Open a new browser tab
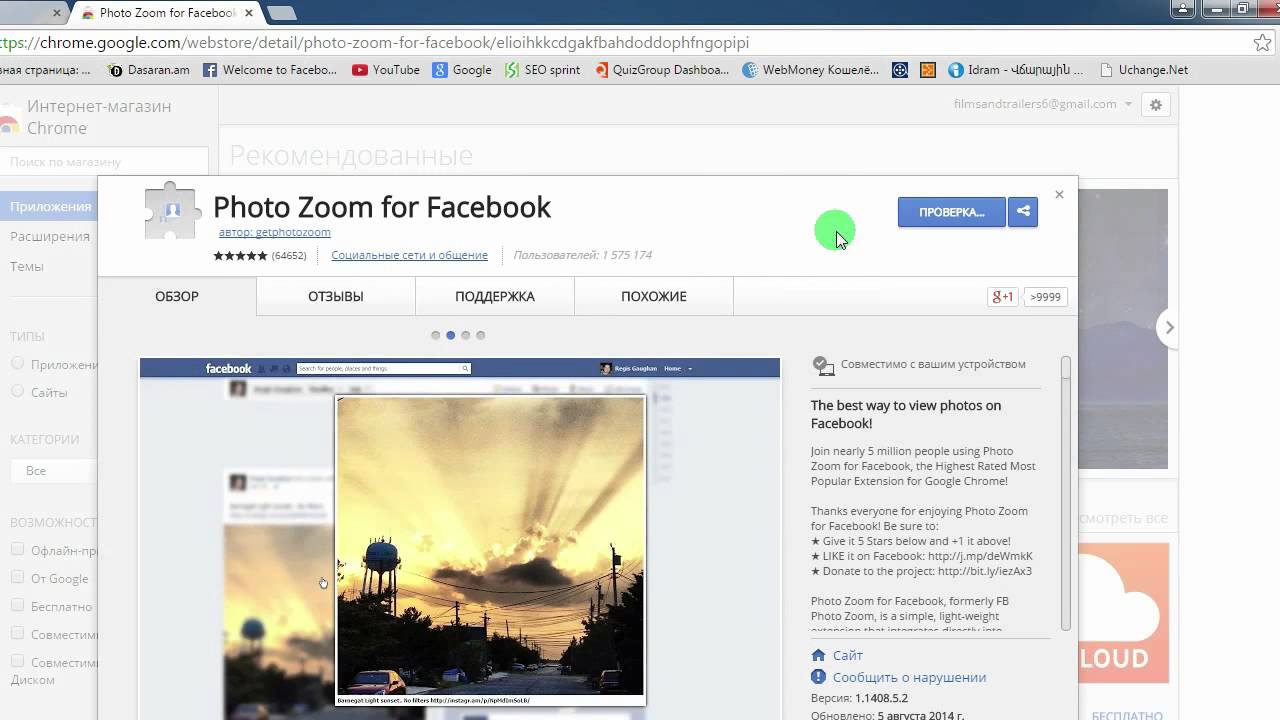 pyautogui.click(x=281, y=13)
